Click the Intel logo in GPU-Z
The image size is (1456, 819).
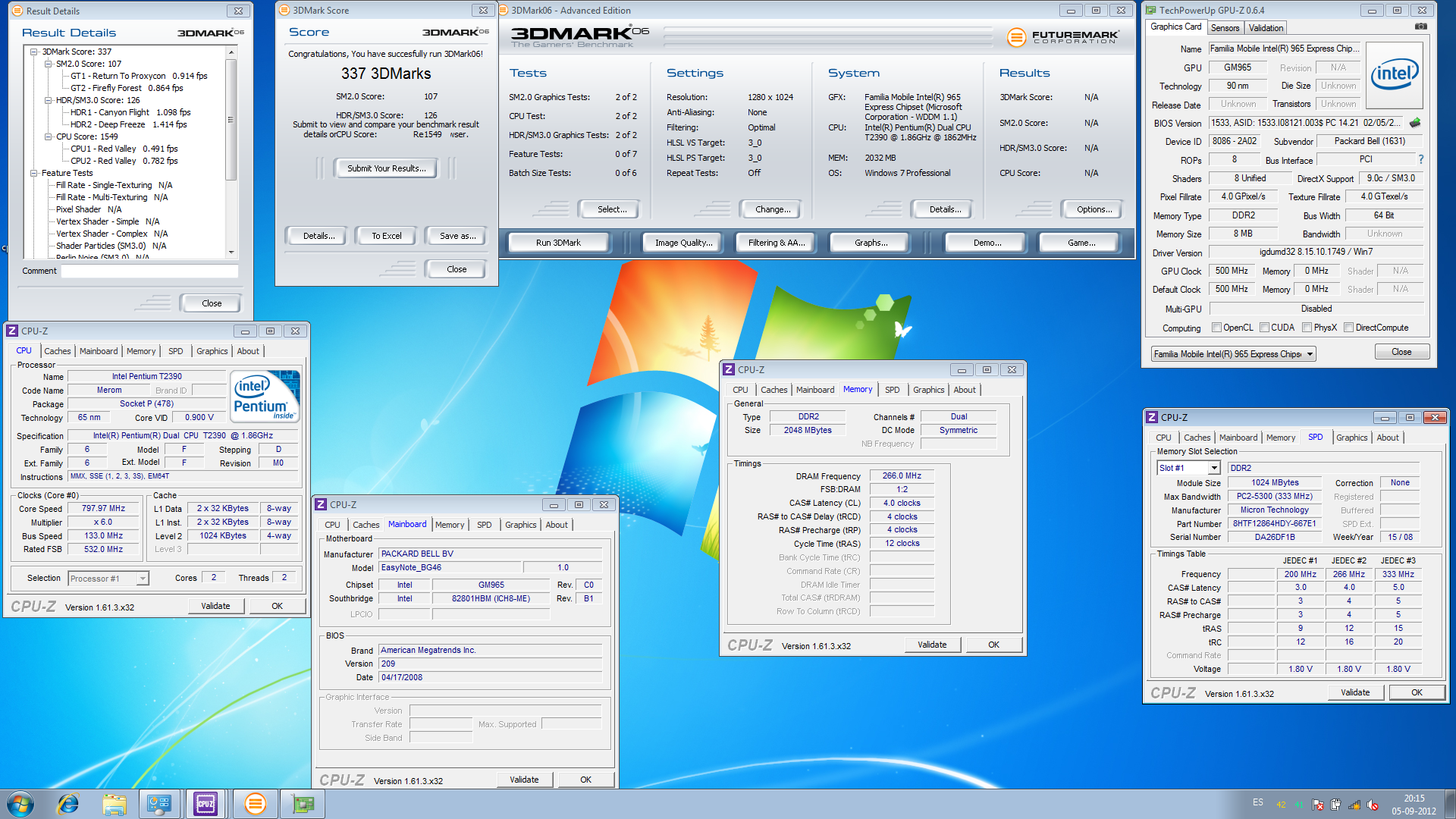tap(1394, 74)
